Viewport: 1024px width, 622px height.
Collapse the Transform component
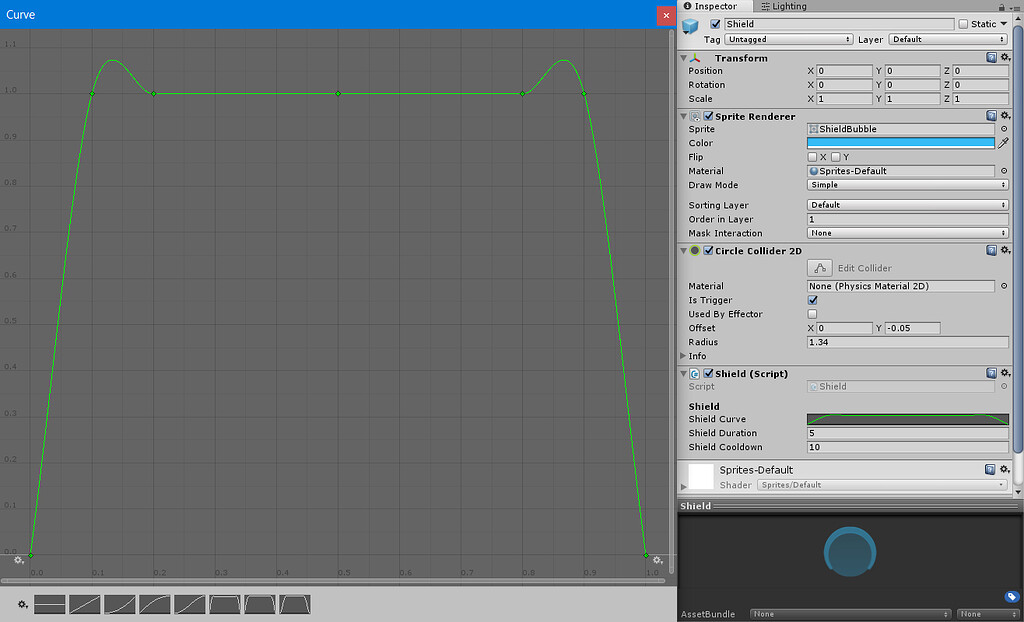(x=684, y=57)
